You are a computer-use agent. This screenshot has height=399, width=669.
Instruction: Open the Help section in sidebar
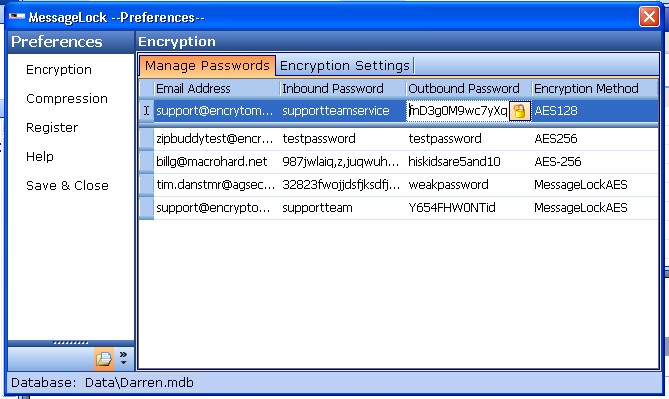coord(40,157)
